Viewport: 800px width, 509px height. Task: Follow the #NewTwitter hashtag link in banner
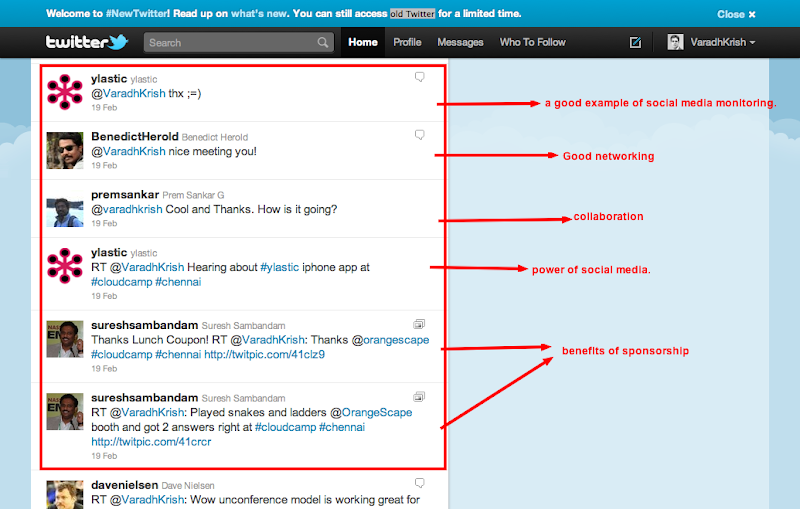click(138, 14)
